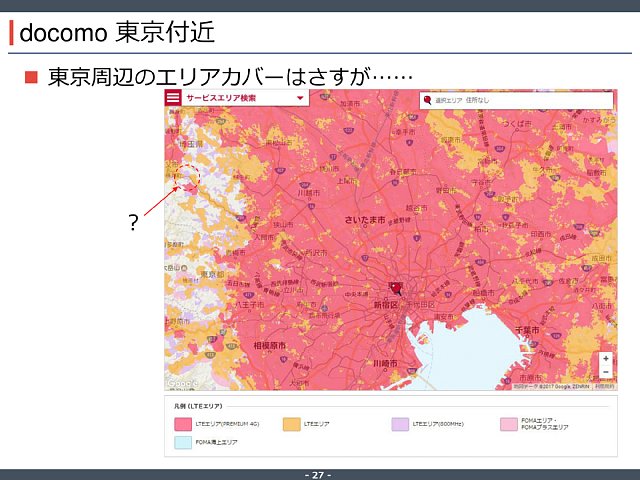This screenshot has height=480, width=640.
Task: Click the 八王子市 label on the map
Action: point(250,304)
